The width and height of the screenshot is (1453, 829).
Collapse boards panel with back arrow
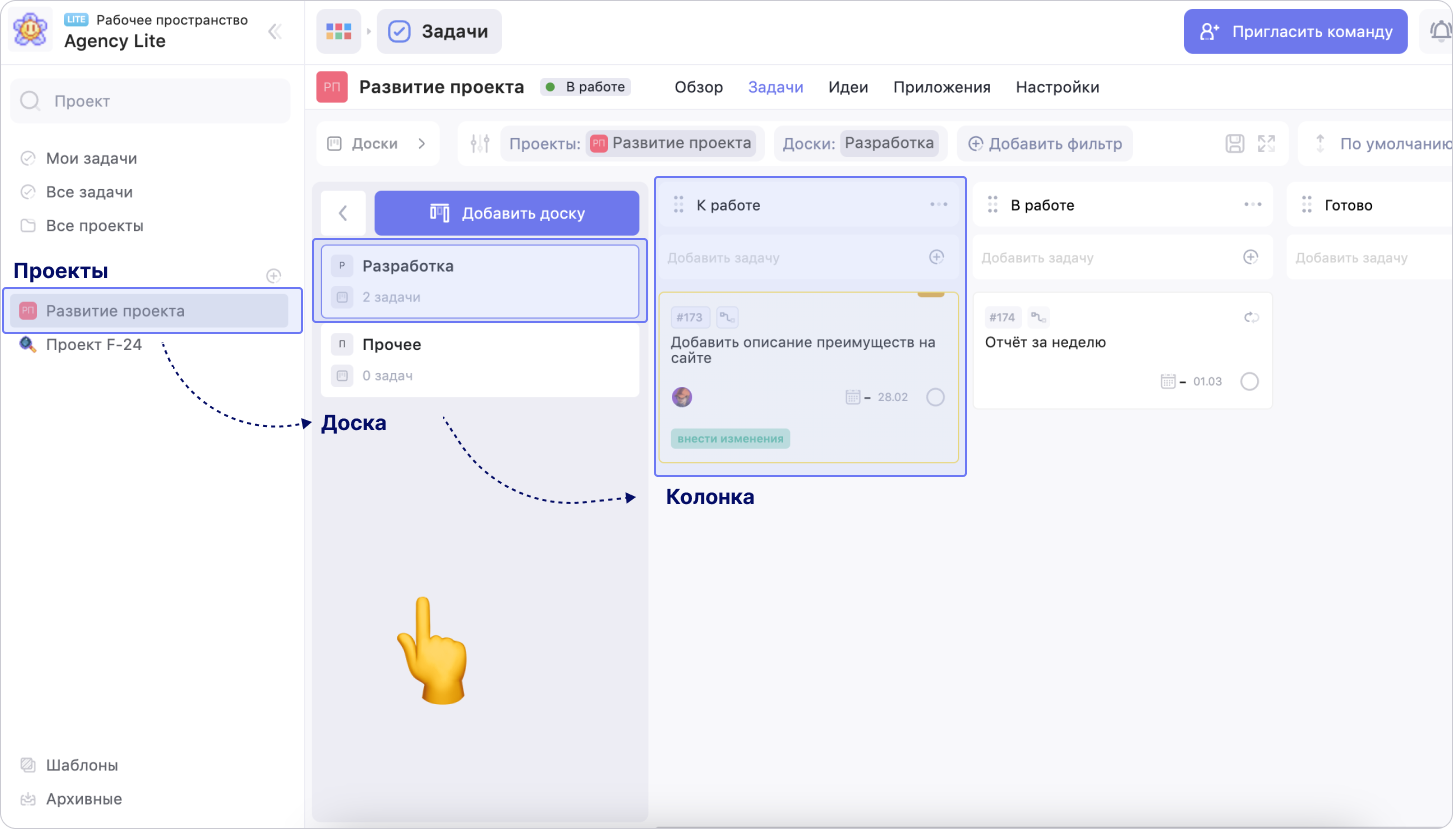(343, 213)
